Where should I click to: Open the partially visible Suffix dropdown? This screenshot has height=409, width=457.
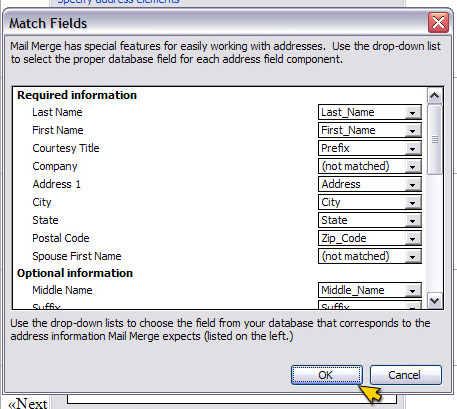pyautogui.click(x=412, y=306)
